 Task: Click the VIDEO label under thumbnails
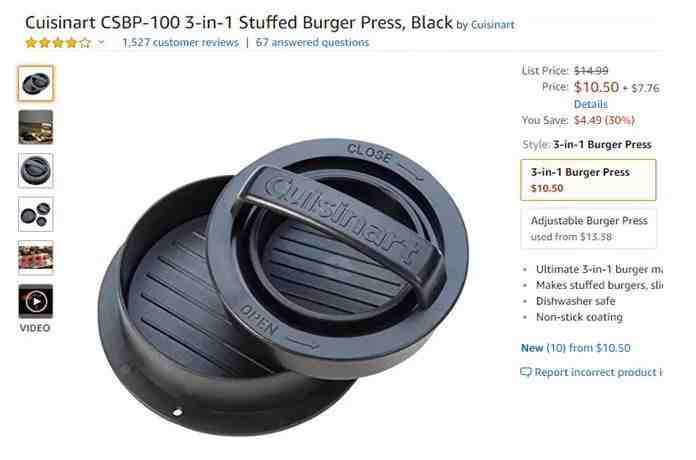(x=35, y=328)
